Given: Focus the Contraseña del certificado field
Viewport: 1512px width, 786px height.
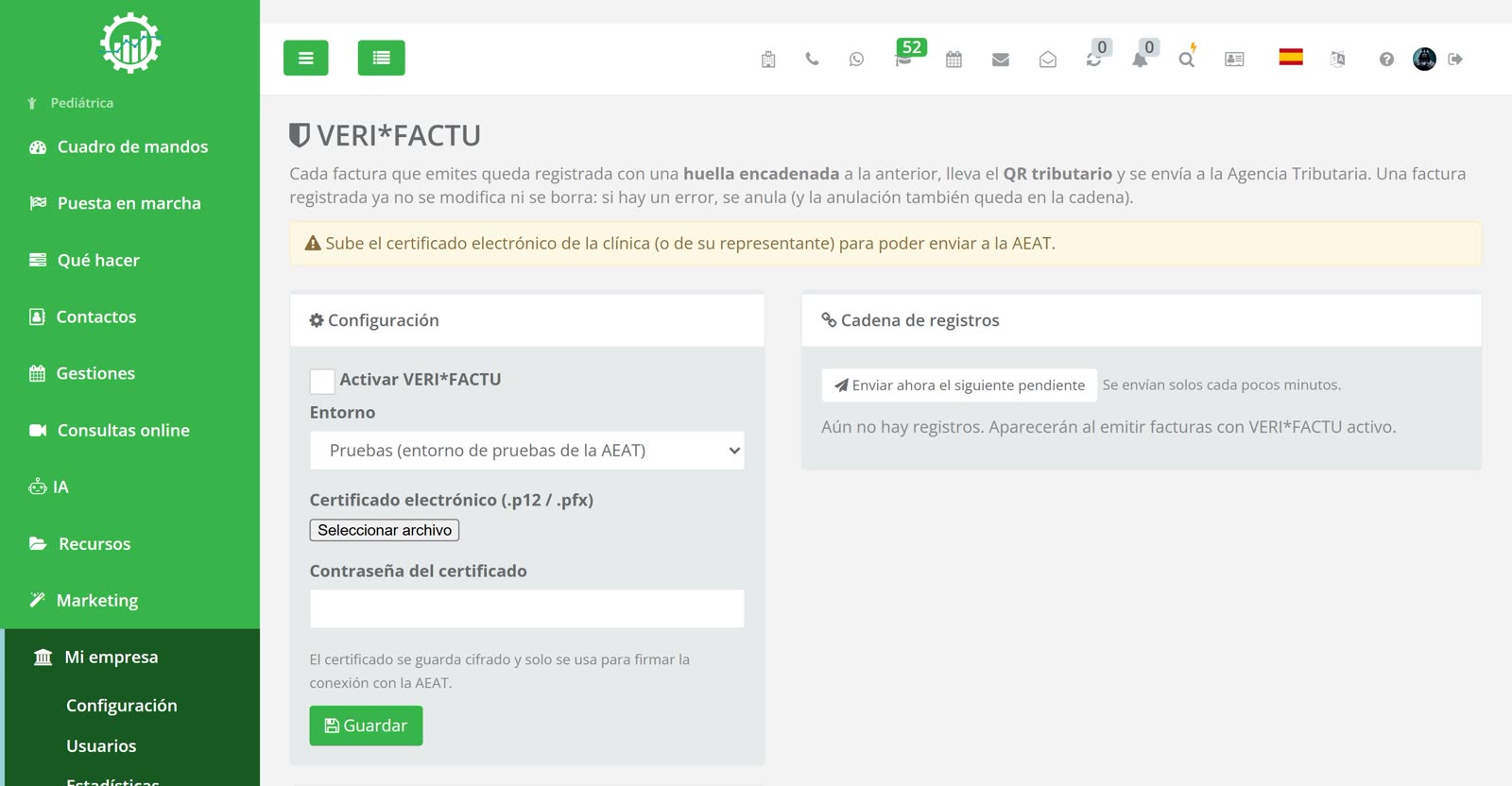Looking at the screenshot, I should click(x=527, y=608).
